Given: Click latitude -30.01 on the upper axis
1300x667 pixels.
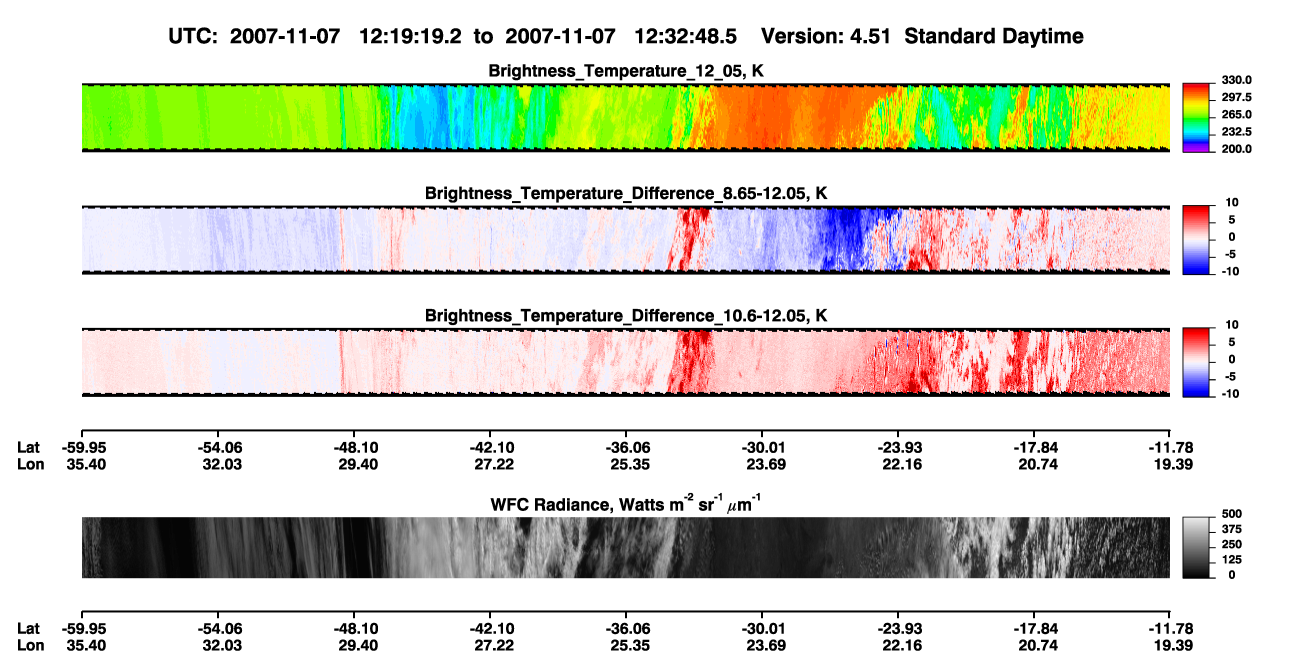Looking at the screenshot, I should (762, 447).
